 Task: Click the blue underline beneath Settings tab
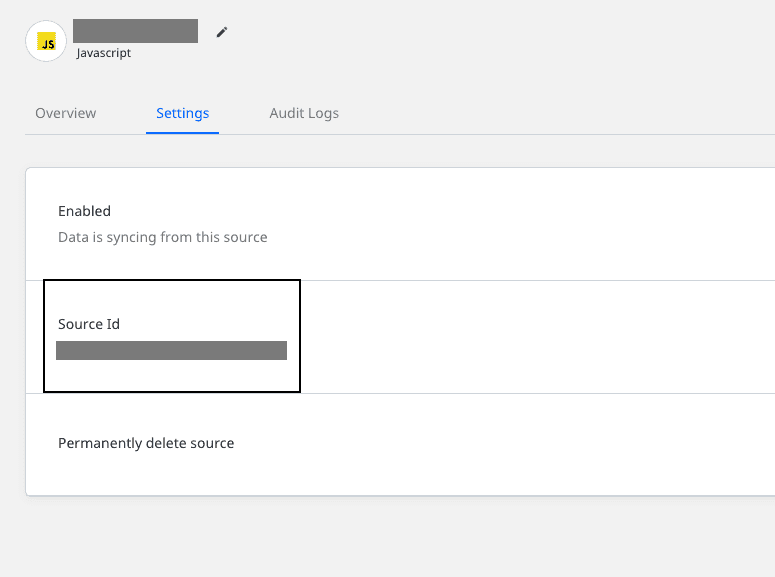(182, 133)
